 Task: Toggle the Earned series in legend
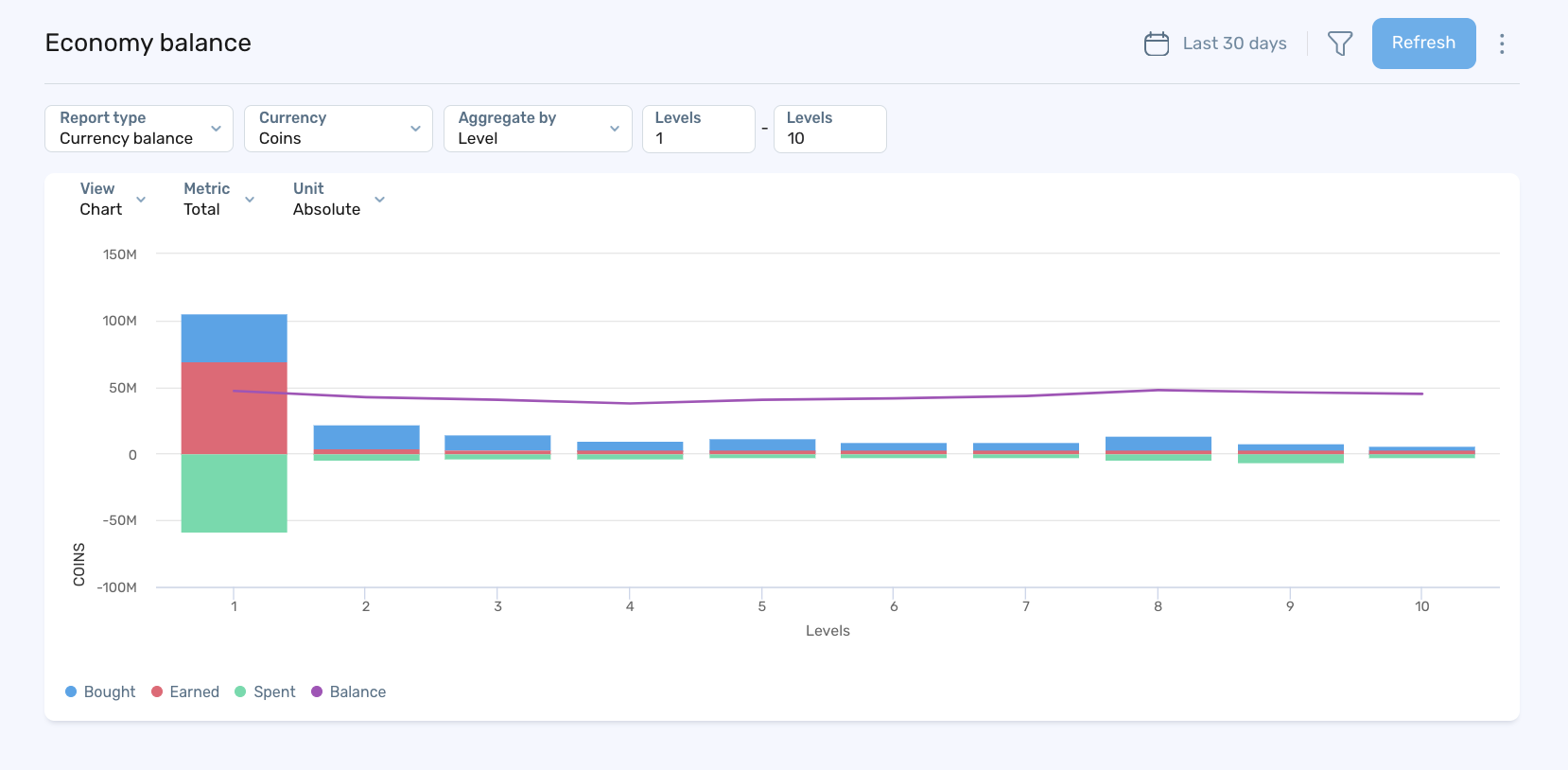coord(185,691)
